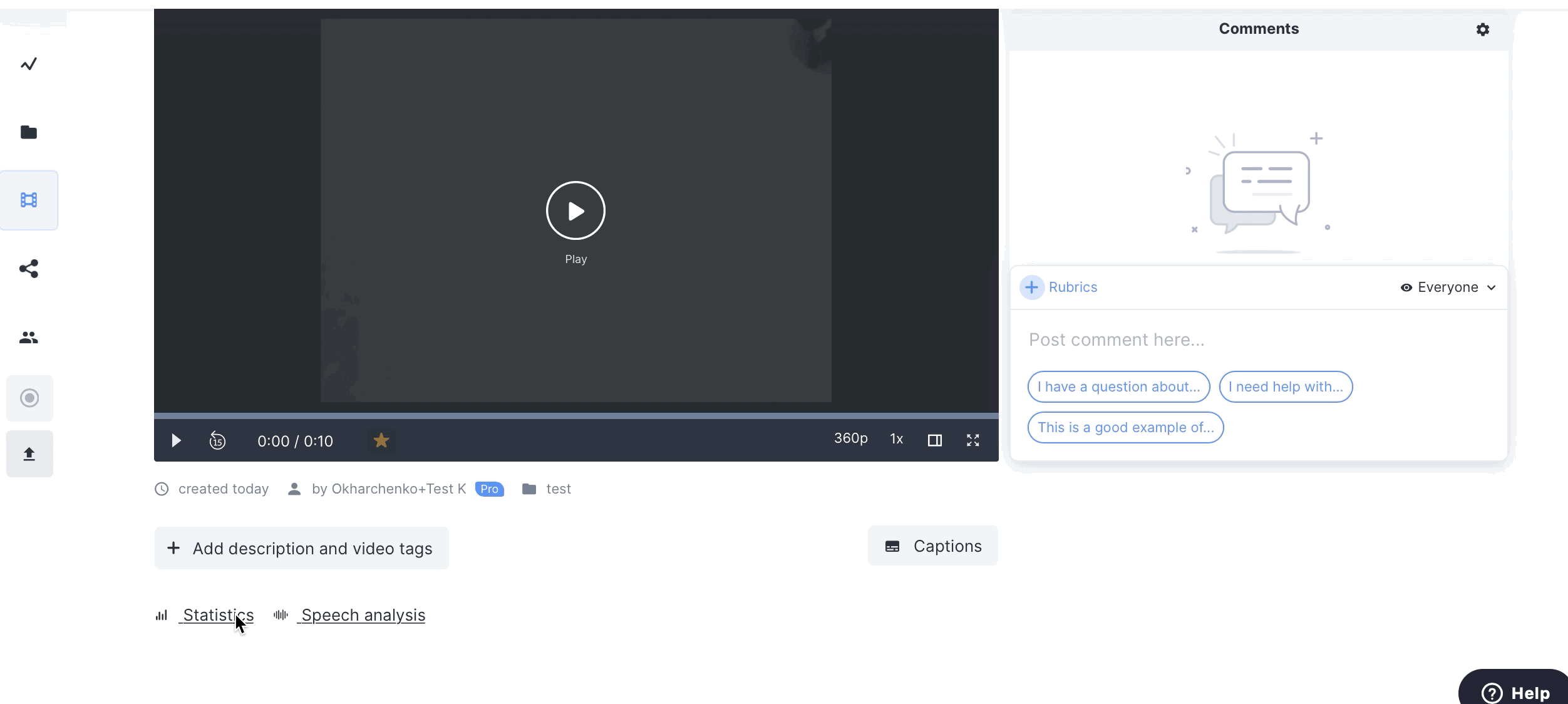Change the 360p video quality setting

point(850,438)
